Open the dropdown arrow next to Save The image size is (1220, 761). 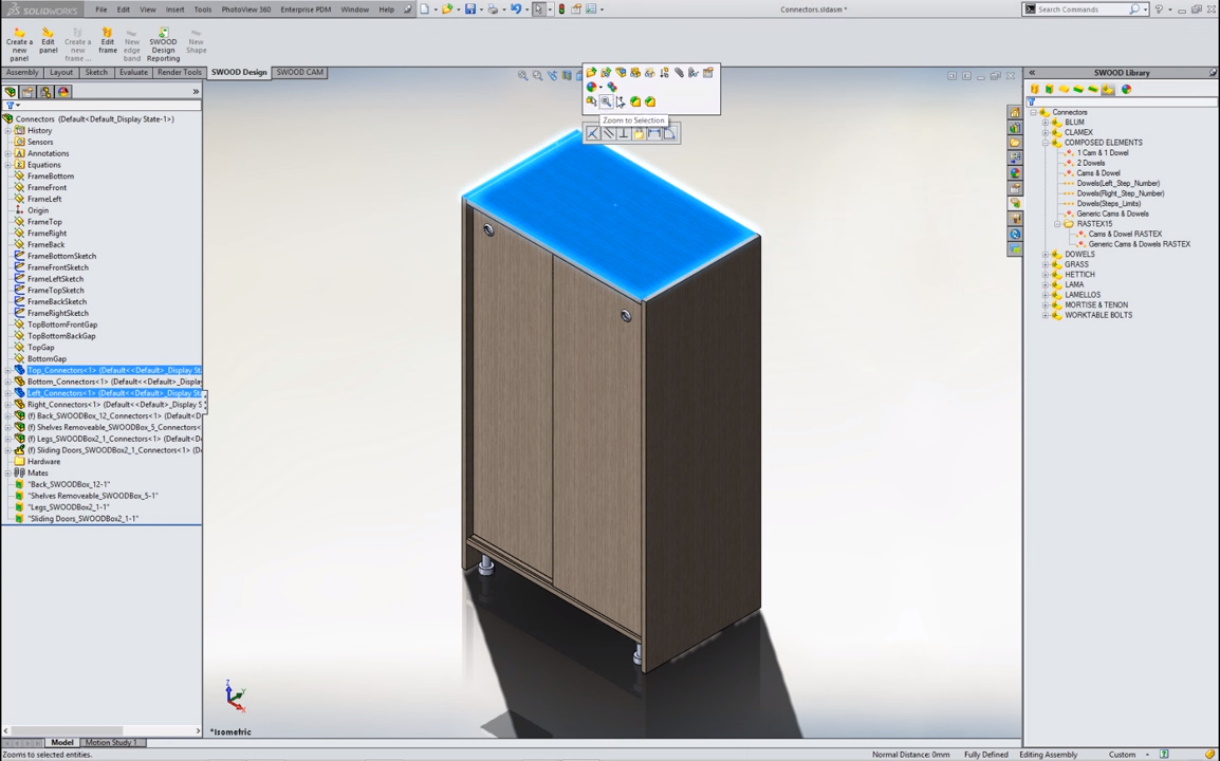pyautogui.click(x=481, y=10)
